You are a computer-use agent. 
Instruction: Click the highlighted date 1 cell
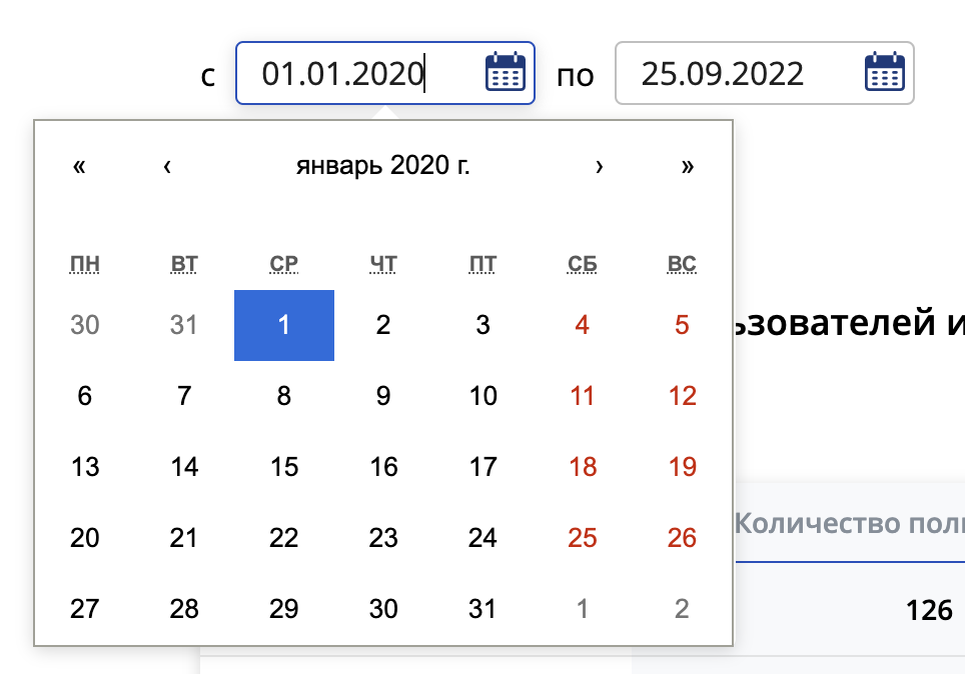click(x=283, y=324)
